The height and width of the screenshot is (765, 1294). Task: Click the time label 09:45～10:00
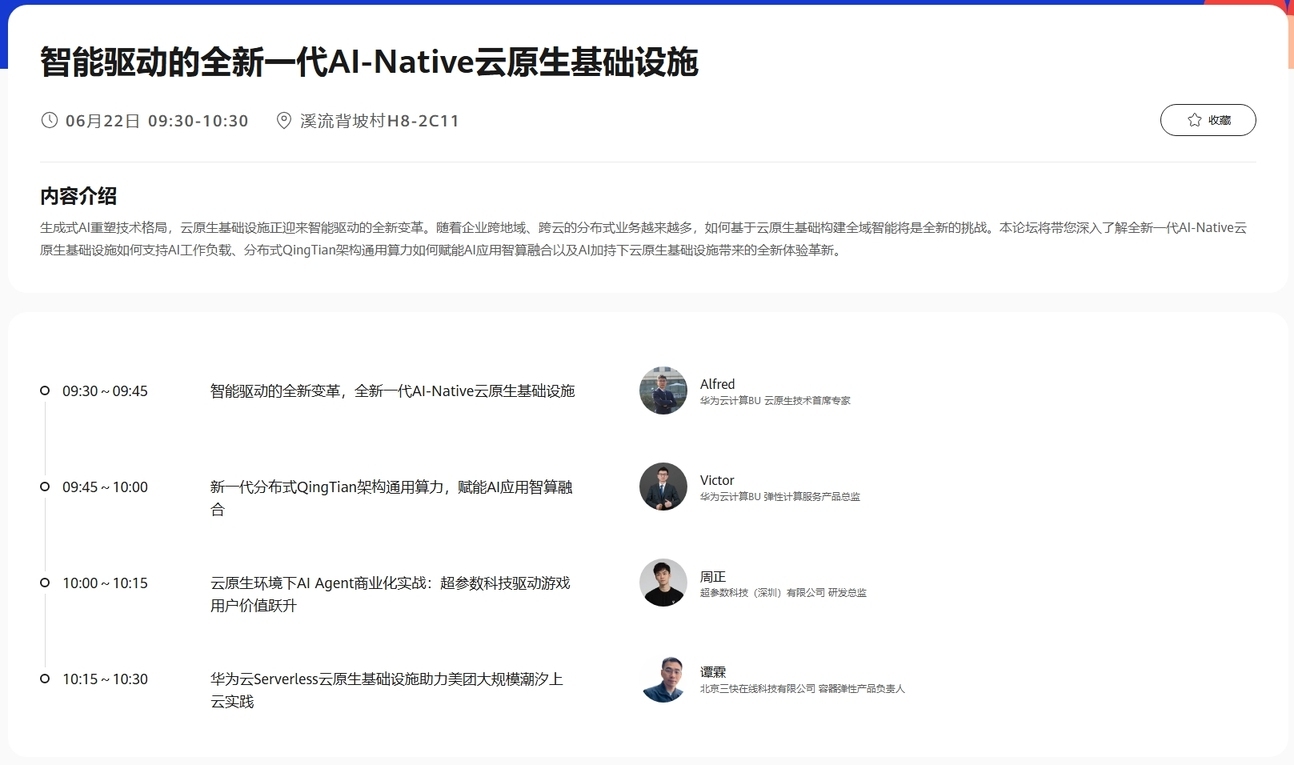coord(105,487)
